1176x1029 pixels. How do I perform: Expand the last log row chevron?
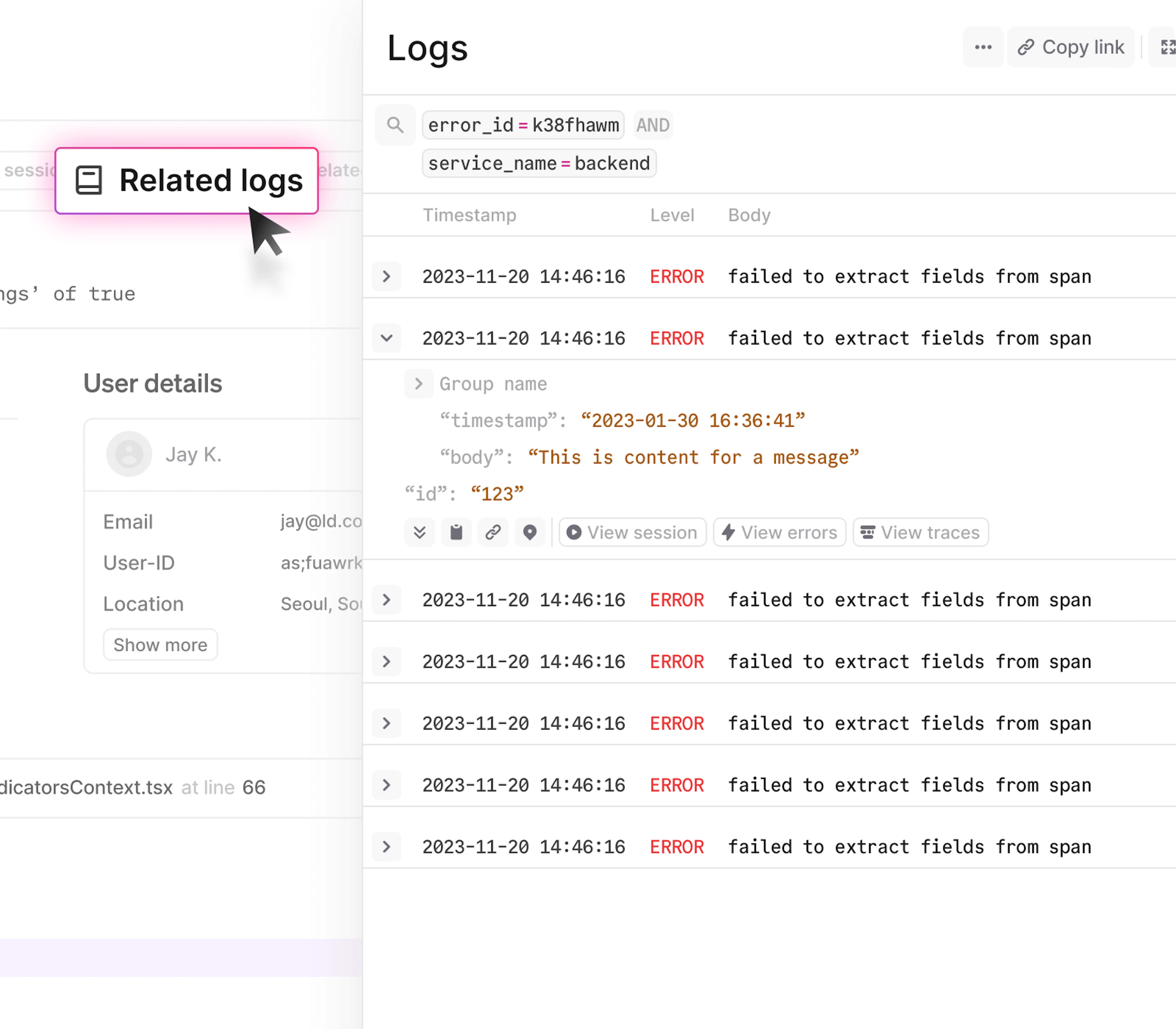(x=386, y=846)
